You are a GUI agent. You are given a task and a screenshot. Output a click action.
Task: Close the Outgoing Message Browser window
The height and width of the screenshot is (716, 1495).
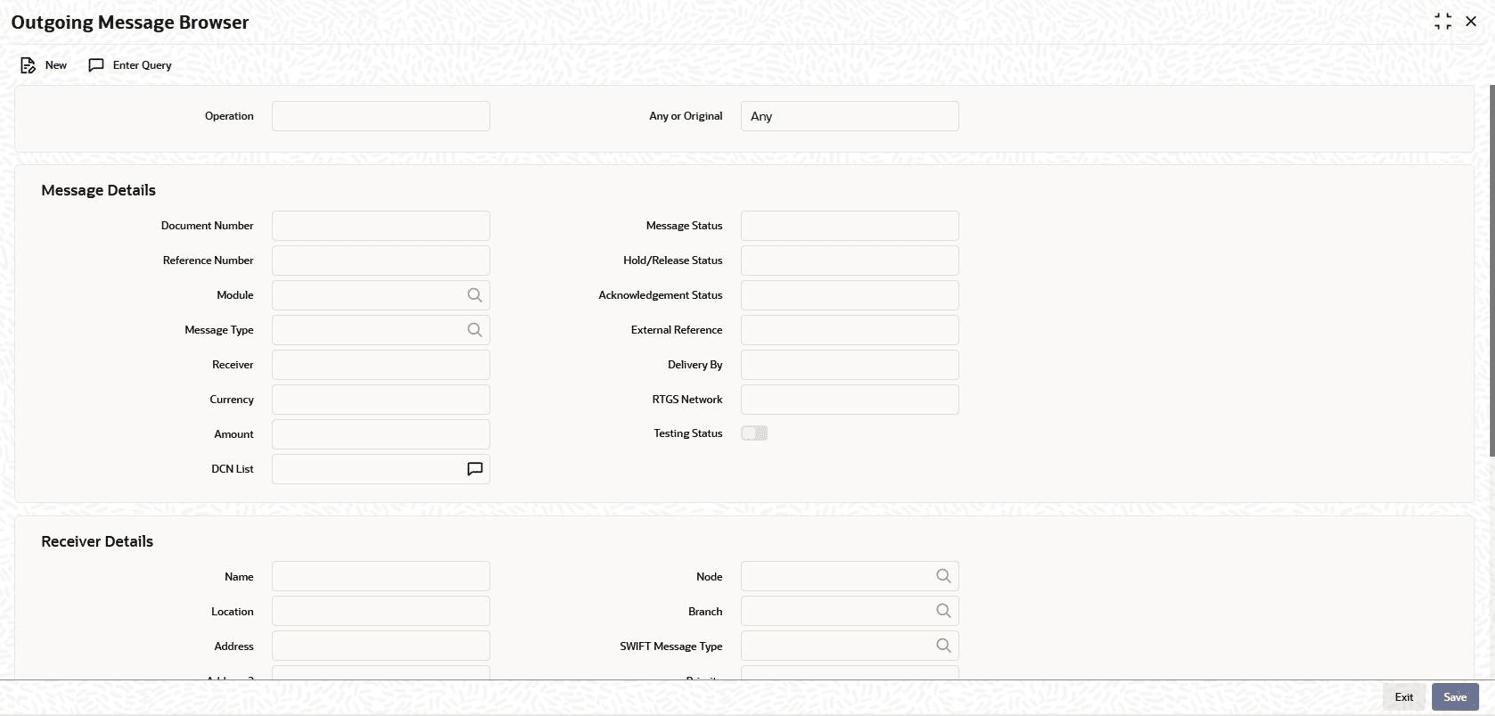[x=1471, y=21]
